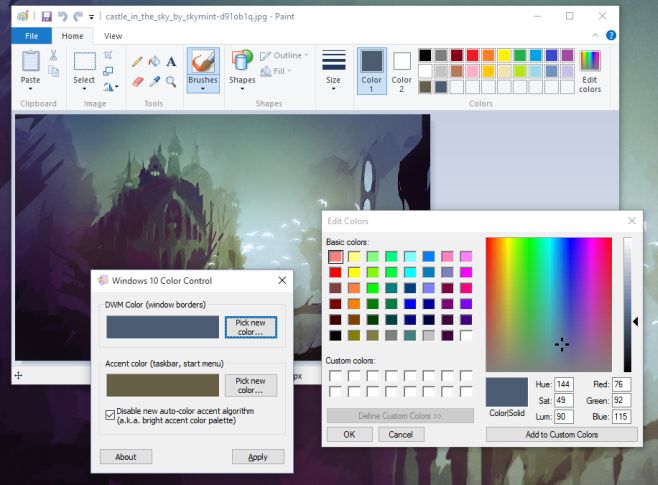Select first empty custom color slot
Screen dimensions: 658x485
click(335, 375)
